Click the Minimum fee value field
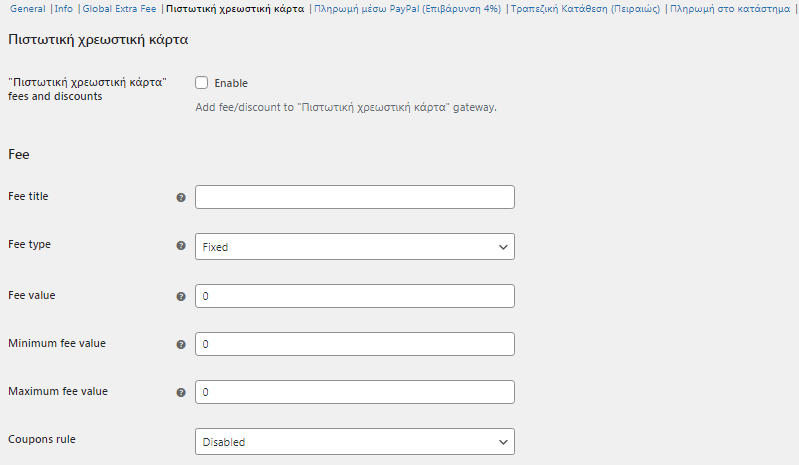 click(x=355, y=344)
